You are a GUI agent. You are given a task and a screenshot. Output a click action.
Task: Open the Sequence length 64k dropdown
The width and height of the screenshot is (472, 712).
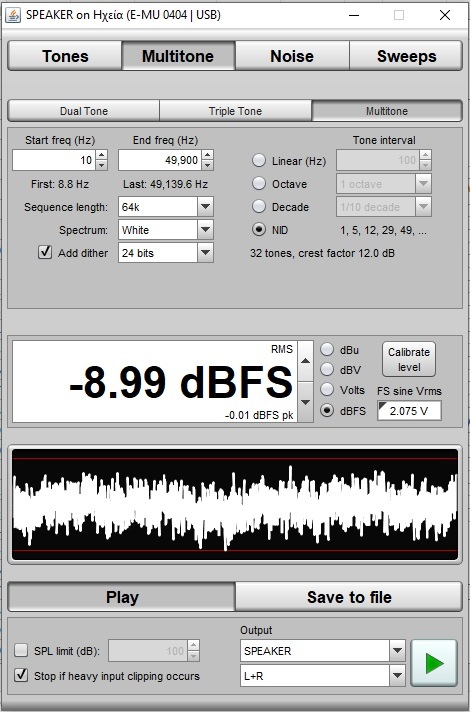165,207
